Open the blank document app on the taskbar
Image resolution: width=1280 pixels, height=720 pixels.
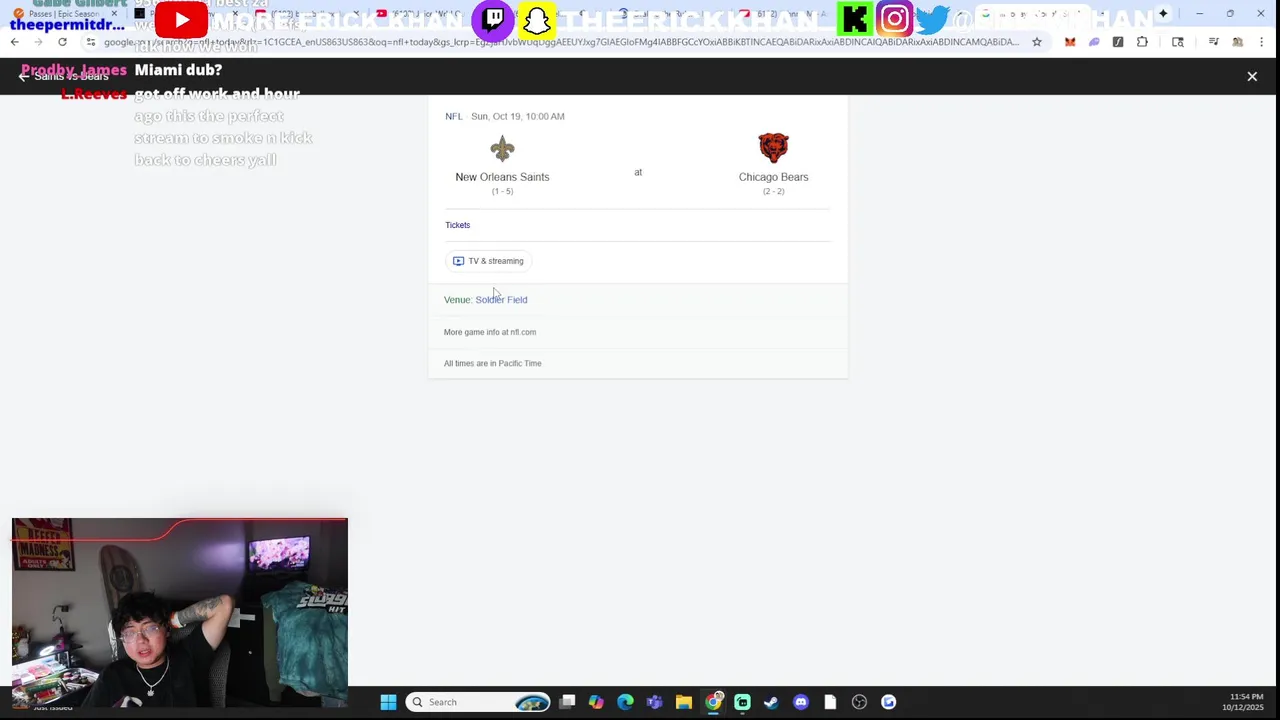click(830, 702)
